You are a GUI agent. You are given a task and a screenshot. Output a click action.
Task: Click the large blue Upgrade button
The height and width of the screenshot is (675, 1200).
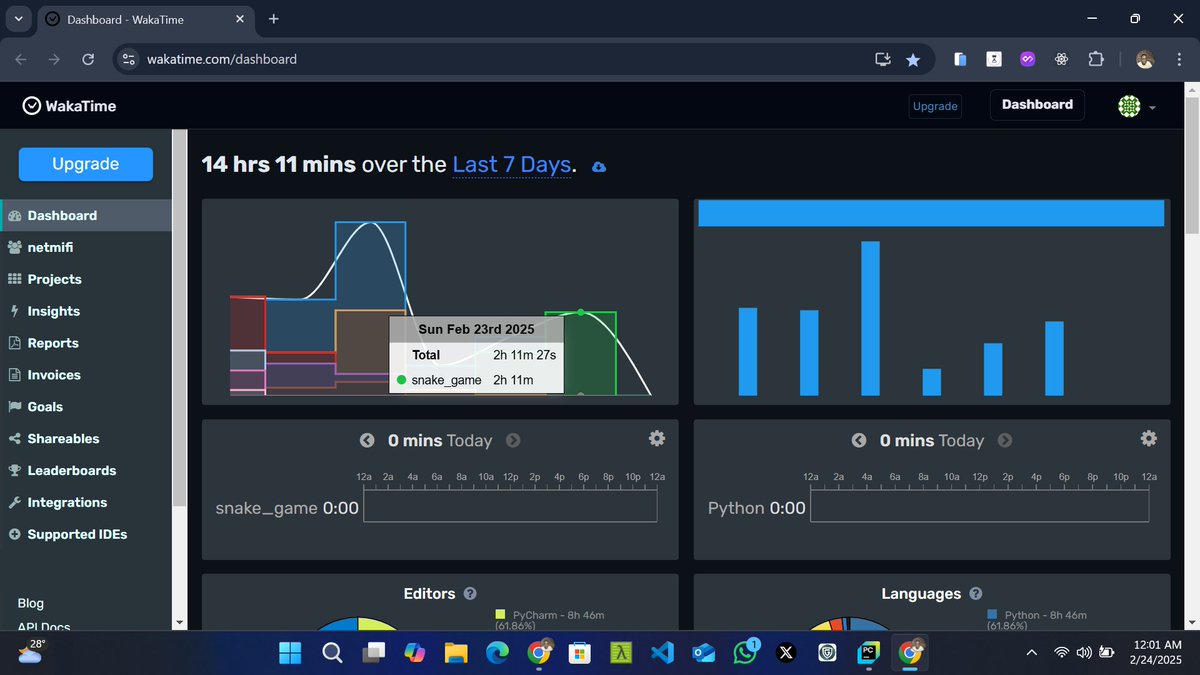point(86,164)
